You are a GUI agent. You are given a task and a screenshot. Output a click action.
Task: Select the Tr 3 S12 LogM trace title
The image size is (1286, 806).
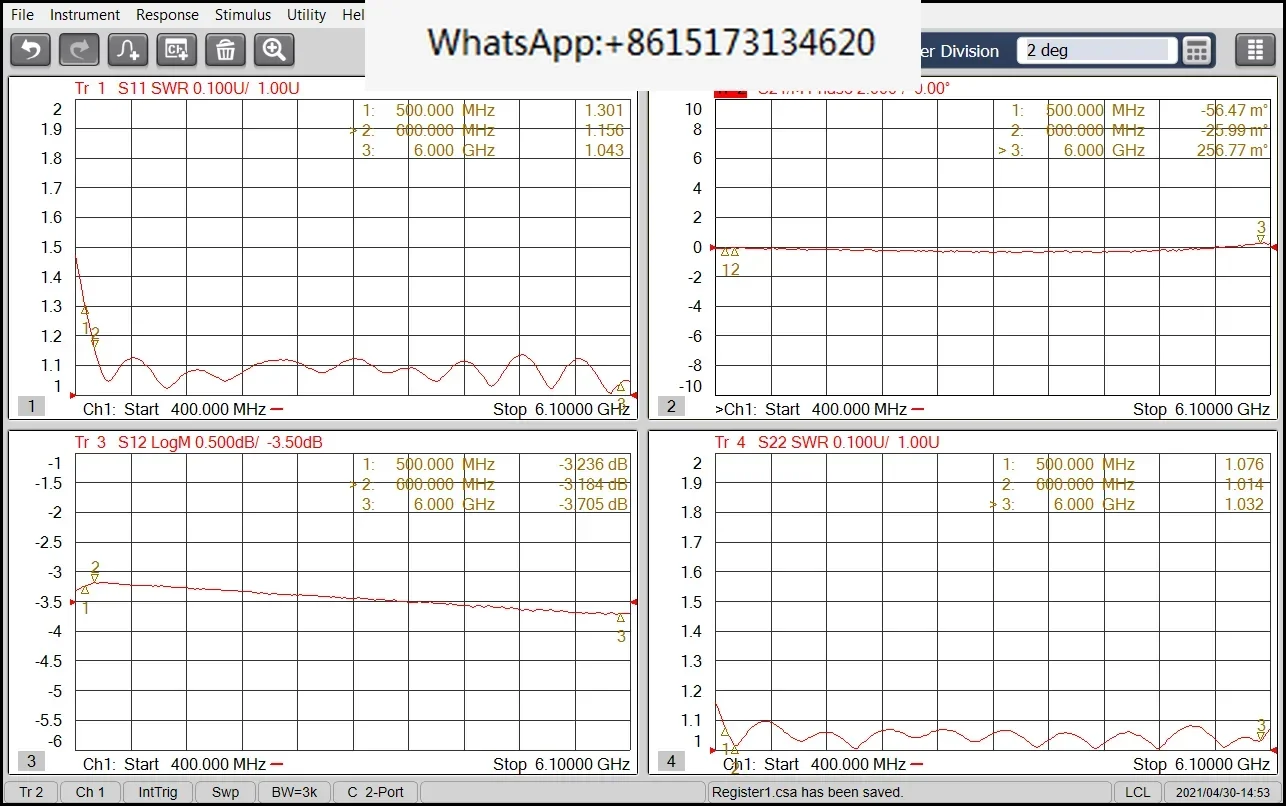(198, 442)
